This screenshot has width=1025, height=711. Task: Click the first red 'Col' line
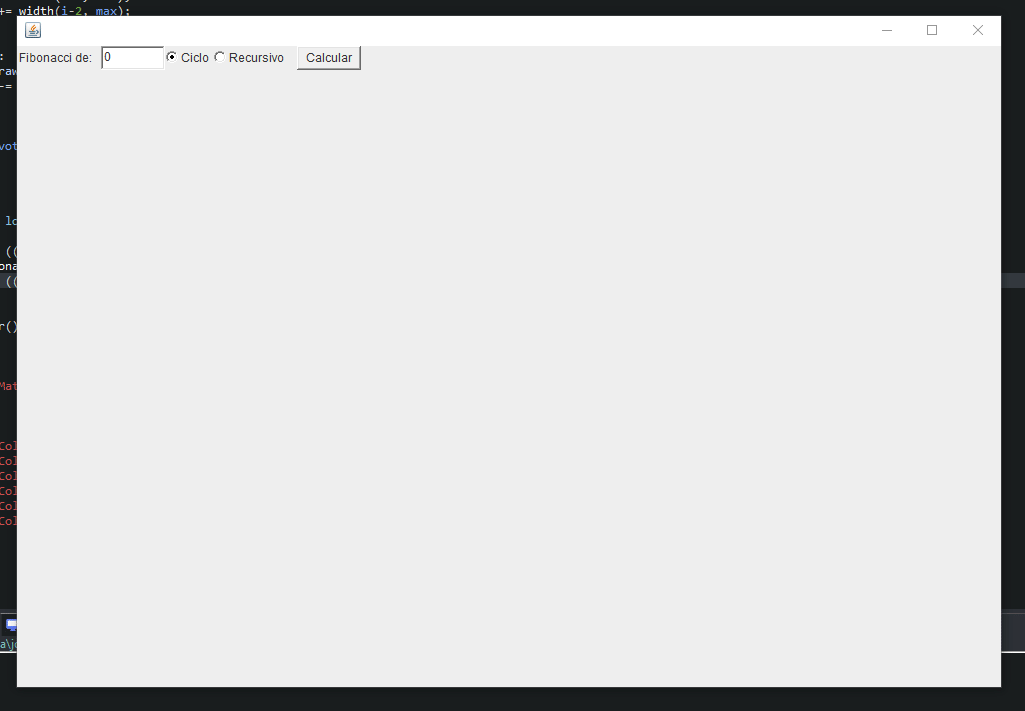(x=8, y=446)
